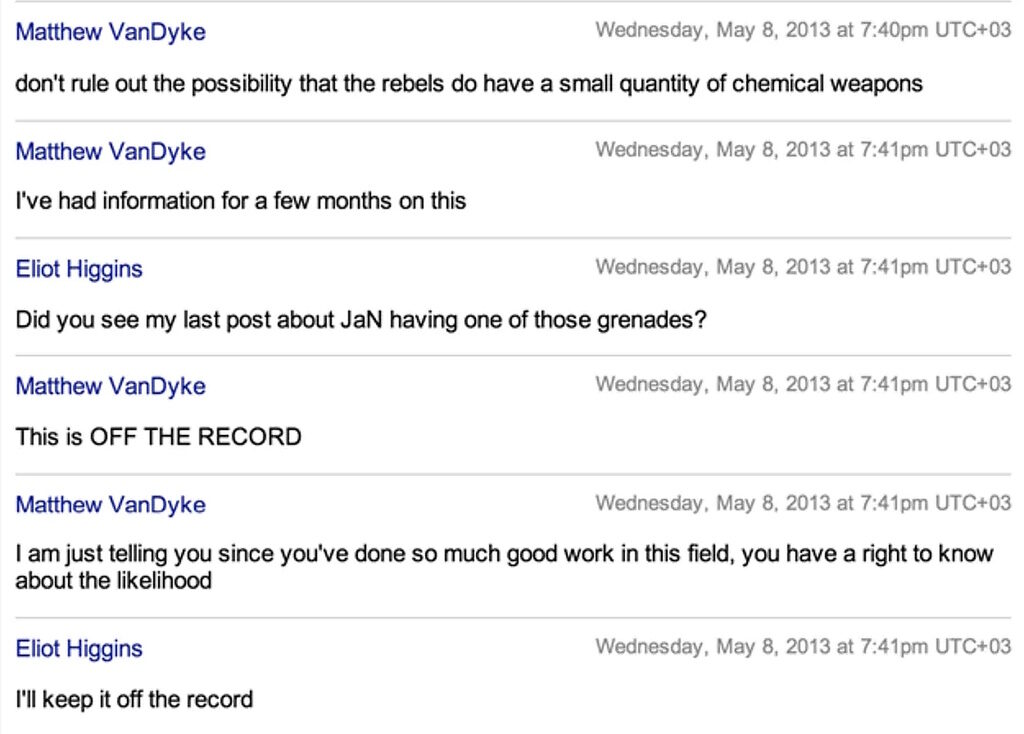The width and height of the screenshot is (1024, 734).
Task: Click the "Did you see my last post" message
Action: [361, 320]
